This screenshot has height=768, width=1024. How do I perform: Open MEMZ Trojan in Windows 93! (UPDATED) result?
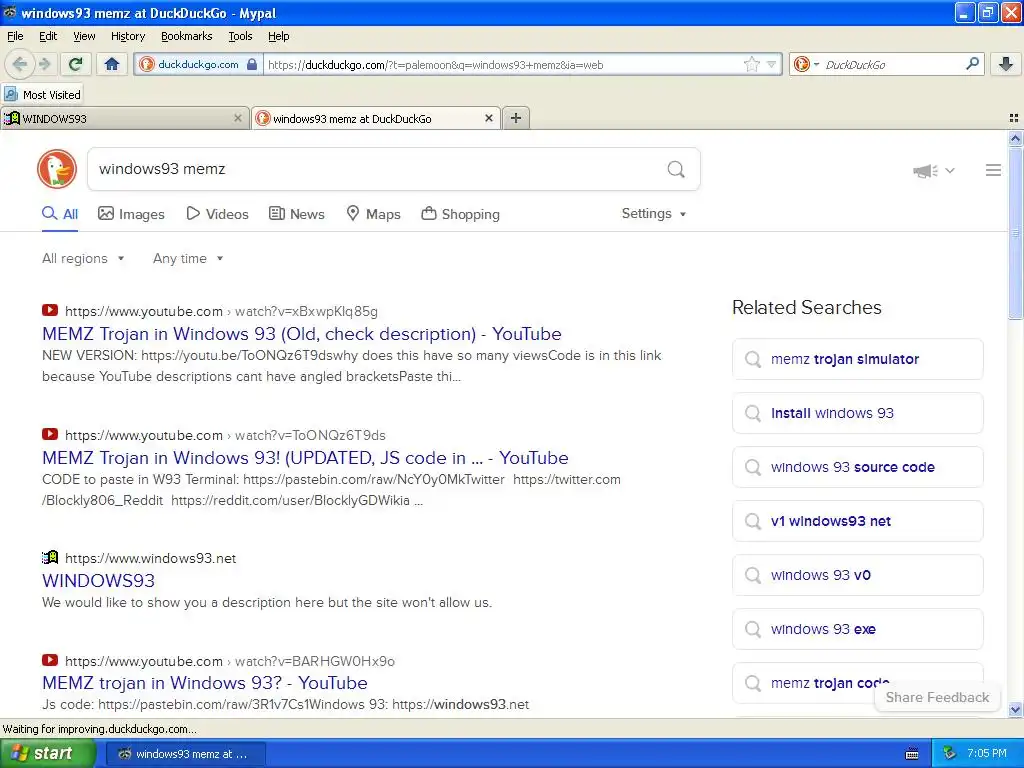[x=305, y=458]
